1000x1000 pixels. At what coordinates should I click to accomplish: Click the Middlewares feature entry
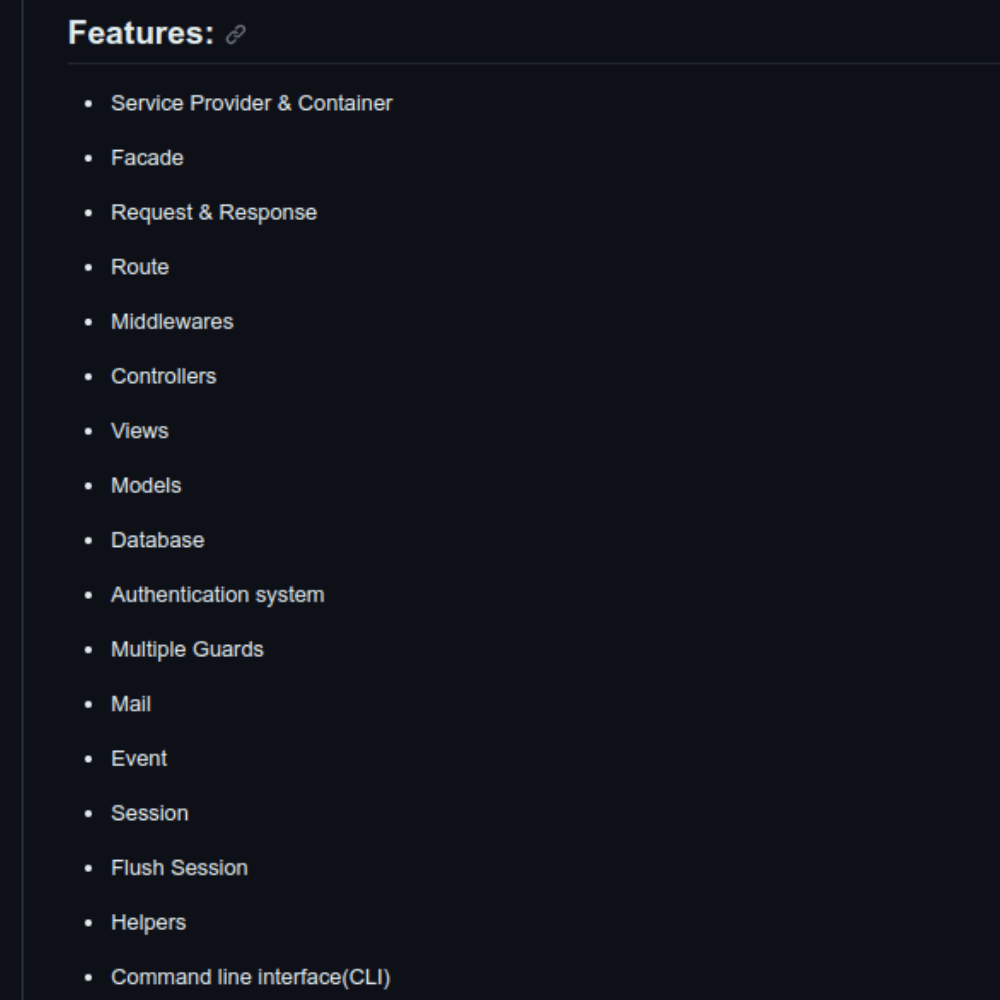[x=172, y=322]
